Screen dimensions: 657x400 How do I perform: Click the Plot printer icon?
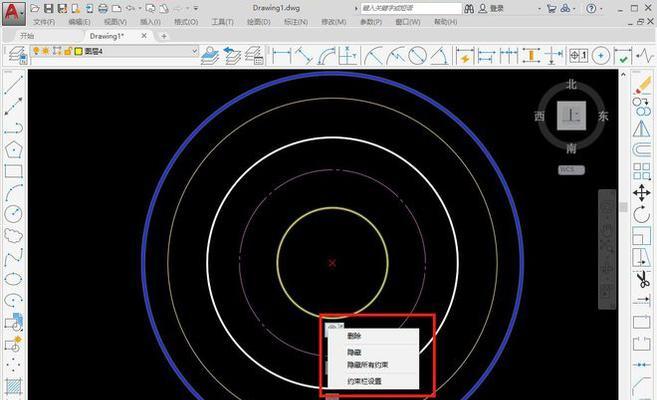pos(103,8)
